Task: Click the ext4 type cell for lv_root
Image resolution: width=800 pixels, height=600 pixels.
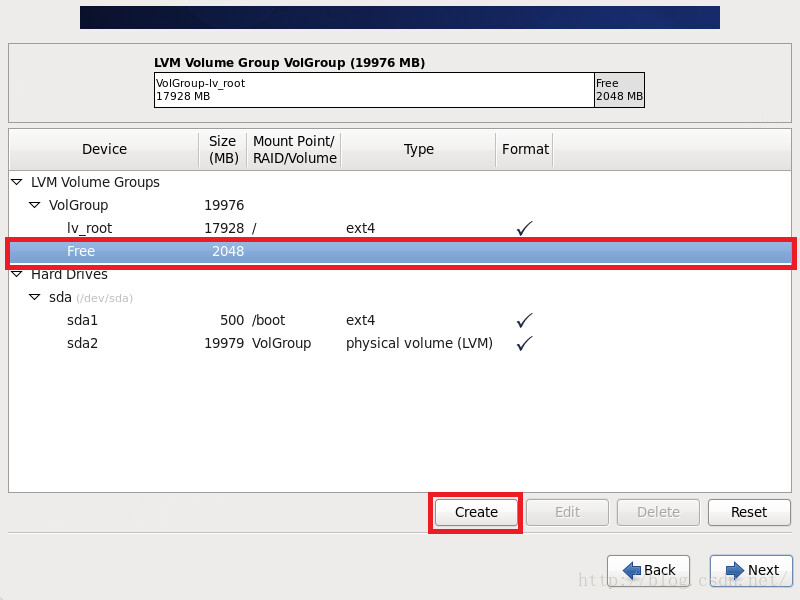Action: [360, 228]
